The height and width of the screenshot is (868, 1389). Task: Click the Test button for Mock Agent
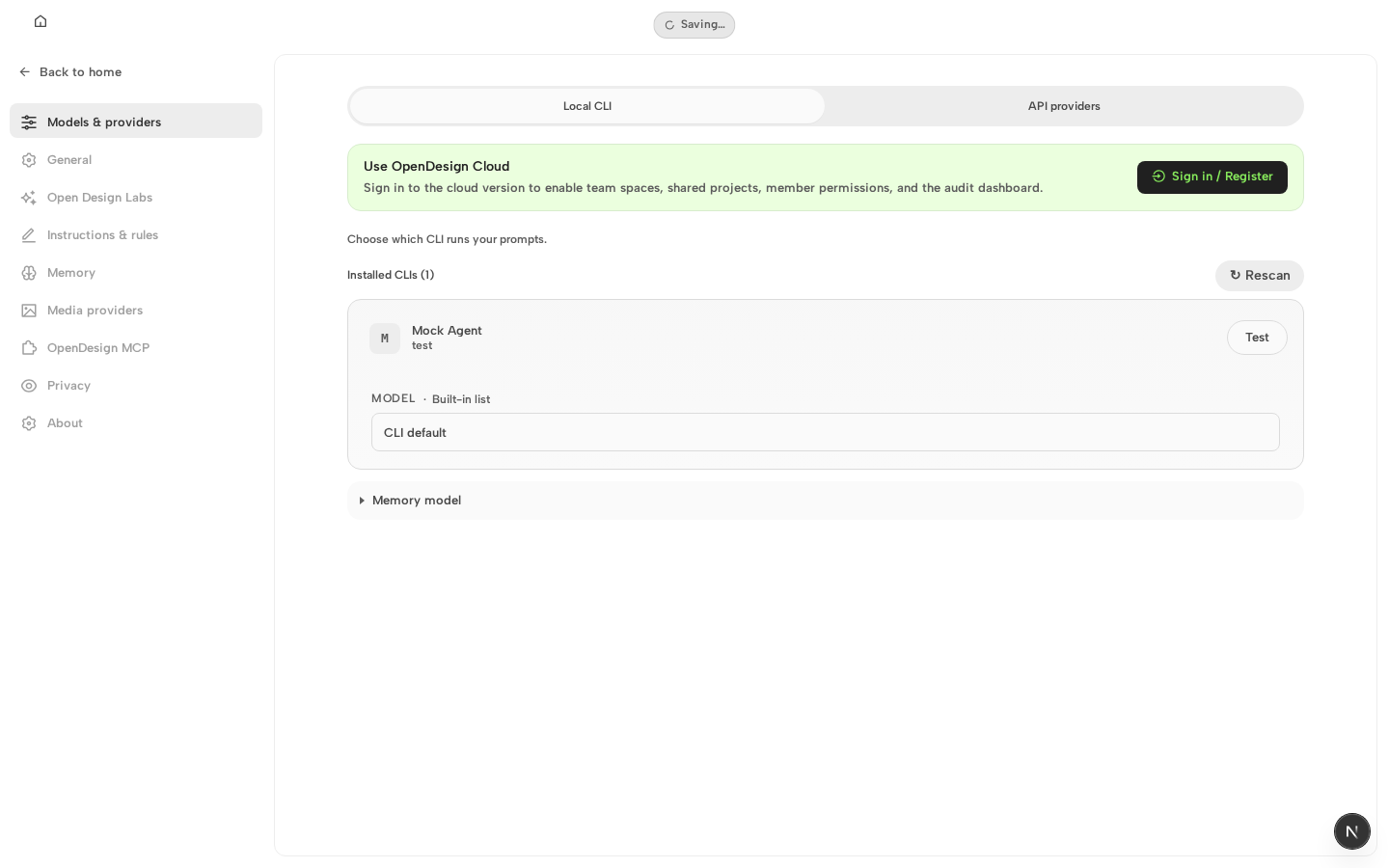(1257, 338)
